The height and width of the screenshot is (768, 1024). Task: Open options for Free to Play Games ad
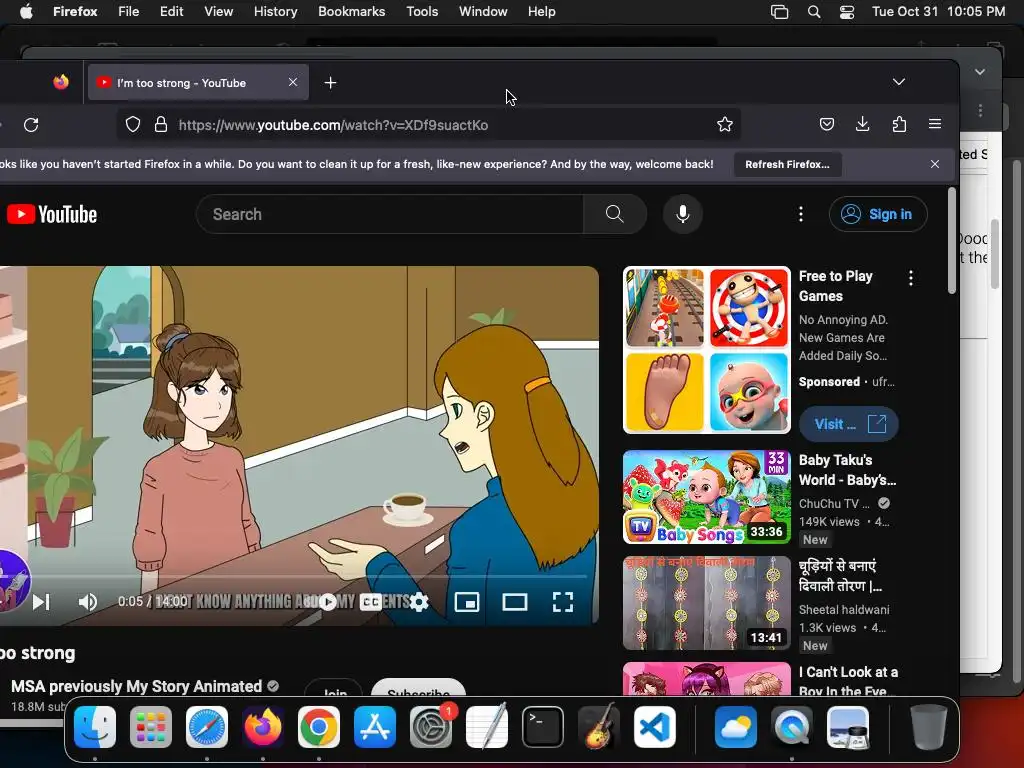pyautogui.click(x=910, y=278)
